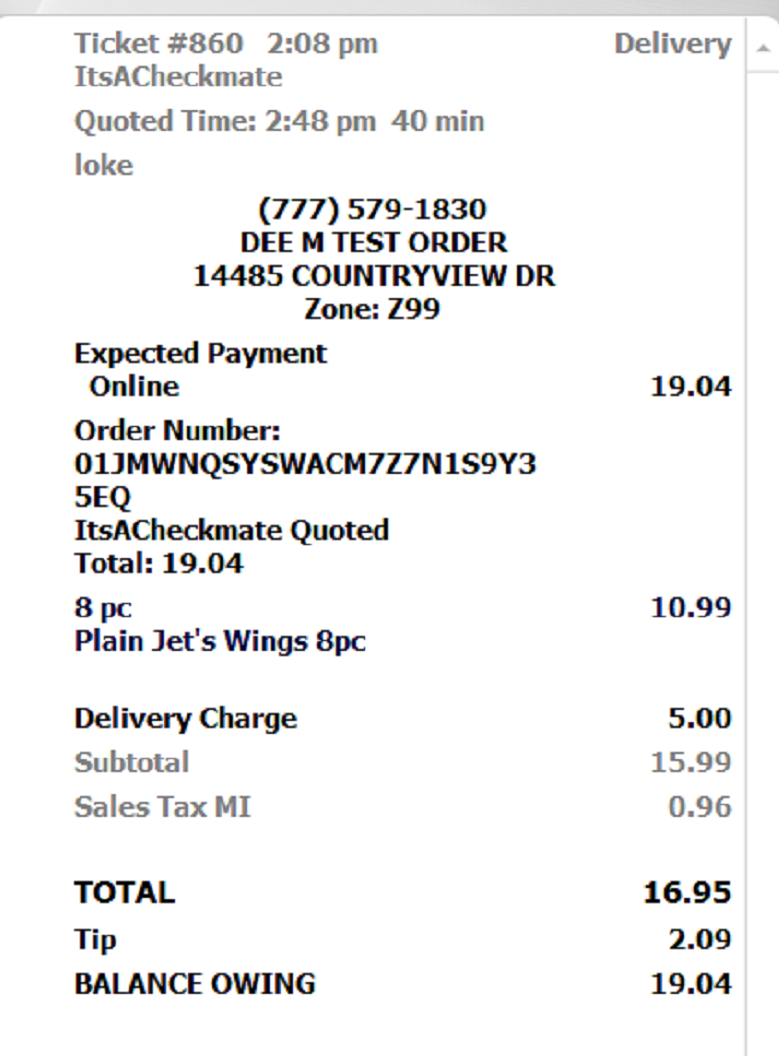The image size is (779, 1056).
Task: Click the customer phone number (777) 579-1830
Action: click(372, 209)
